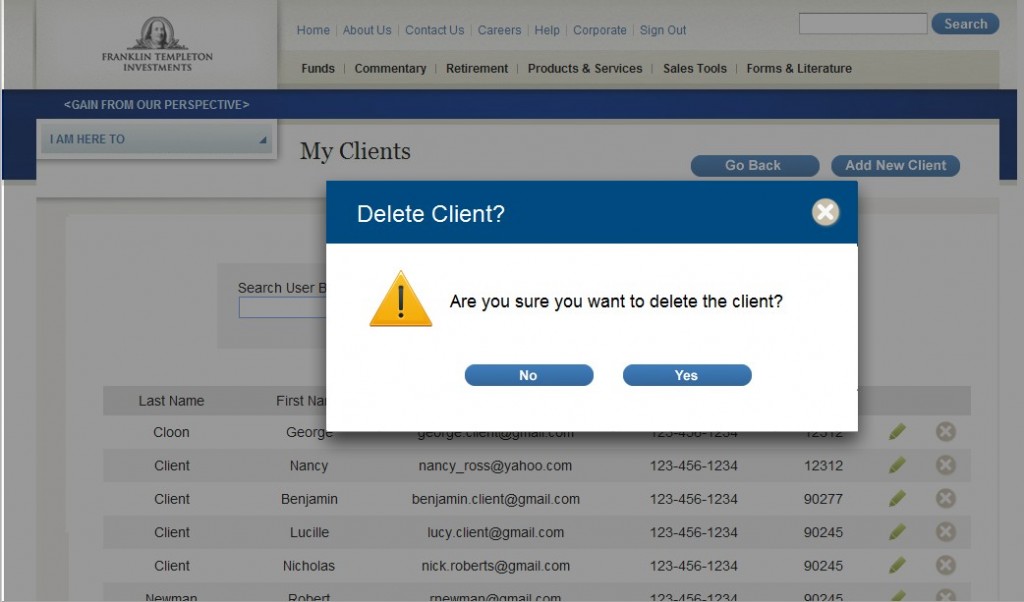This screenshot has width=1024, height=602.
Task: Click first name Benjamin in table
Action: tap(310, 499)
